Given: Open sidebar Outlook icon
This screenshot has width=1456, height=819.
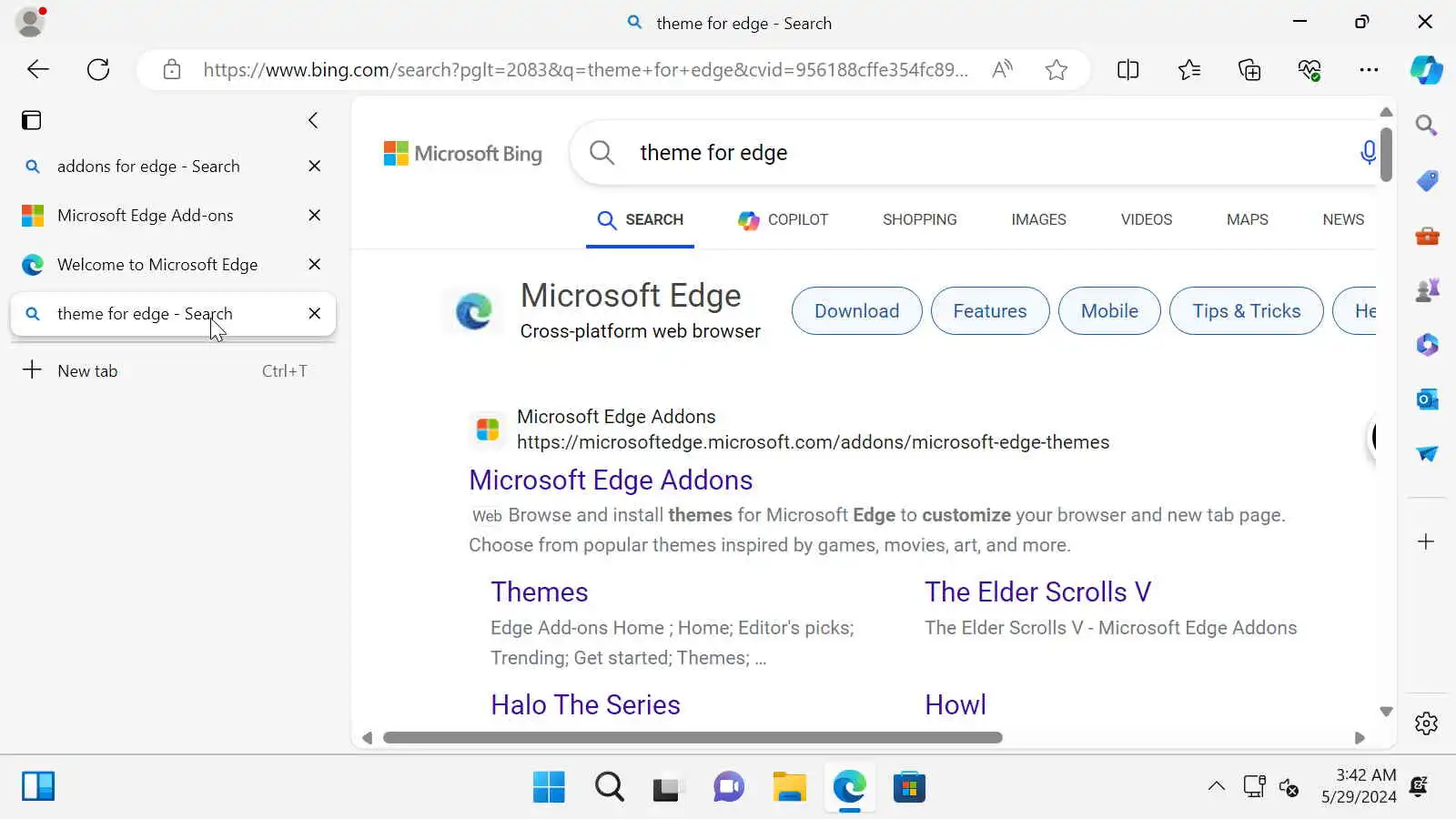Looking at the screenshot, I should coord(1427,399).
